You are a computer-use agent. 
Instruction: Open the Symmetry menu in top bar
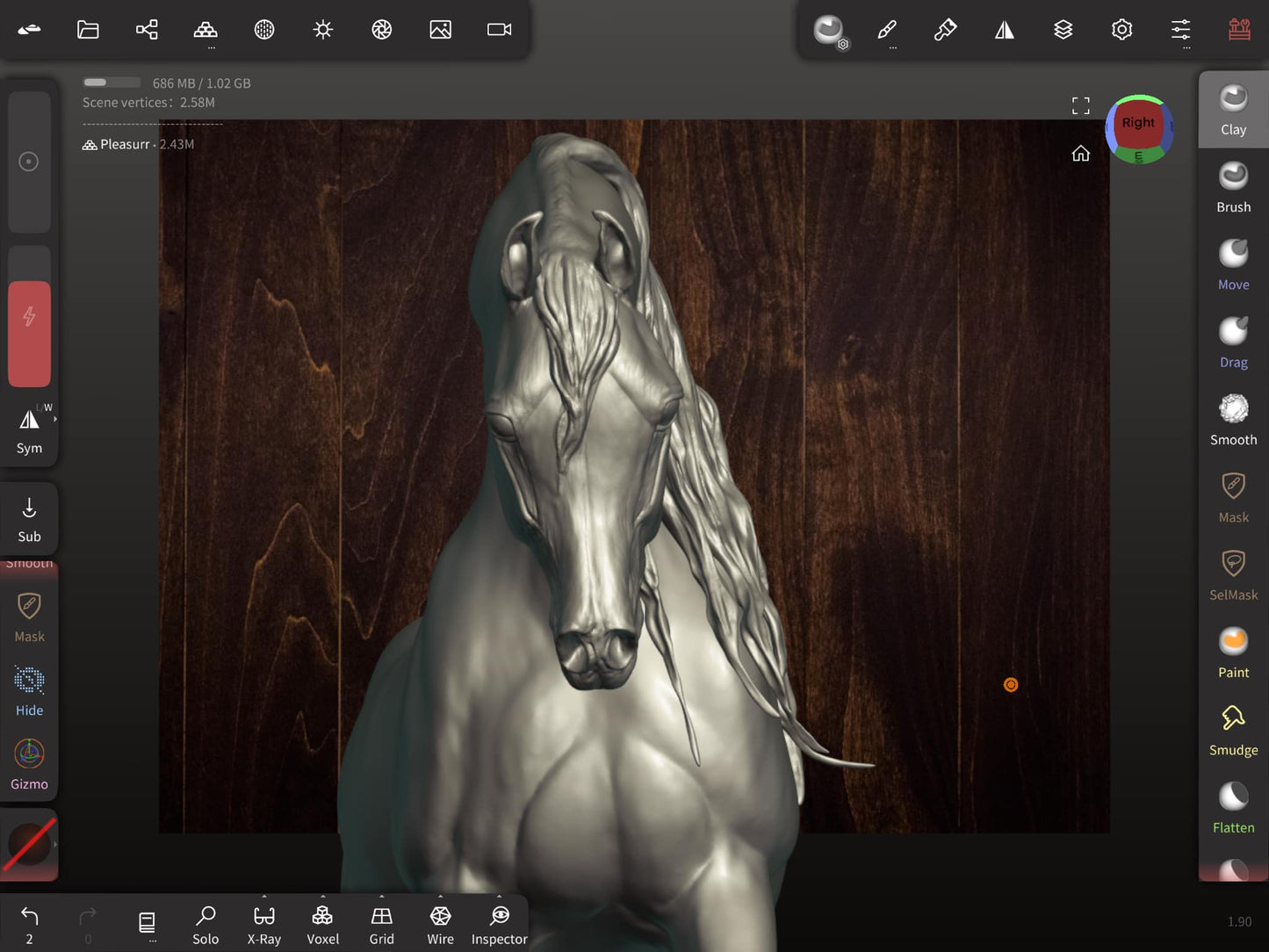click(1005, 30)
